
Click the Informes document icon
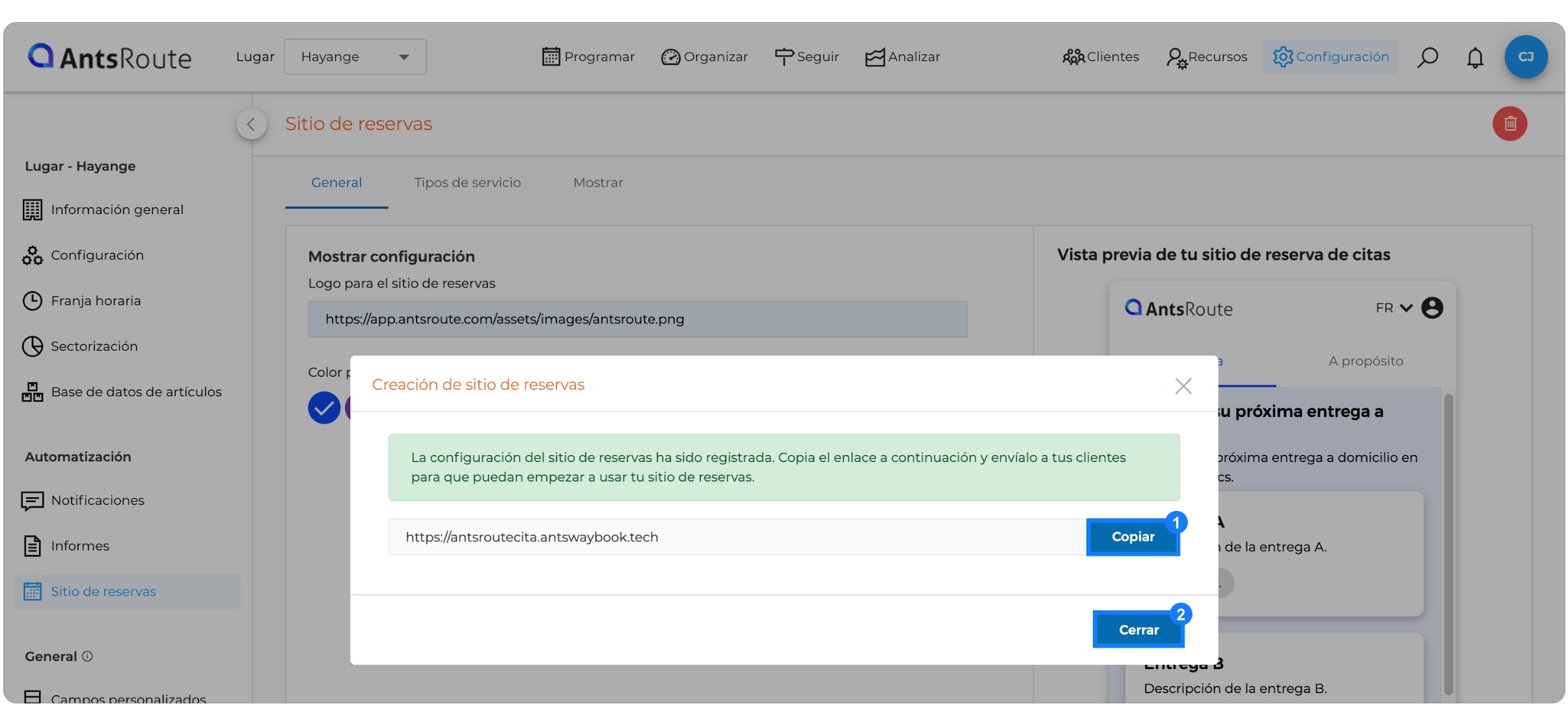32,546
